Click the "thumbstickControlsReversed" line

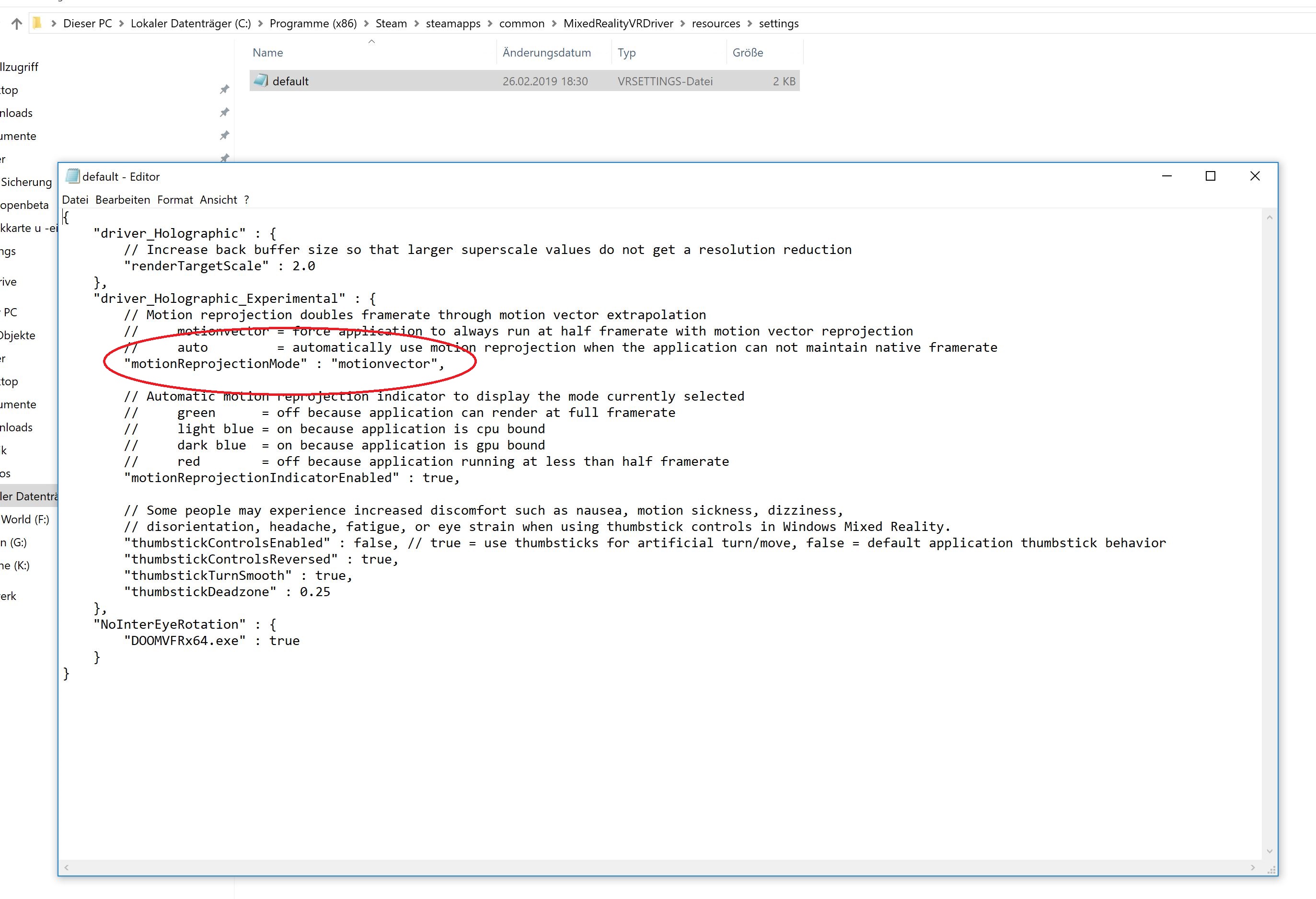(x=261, y=559)
